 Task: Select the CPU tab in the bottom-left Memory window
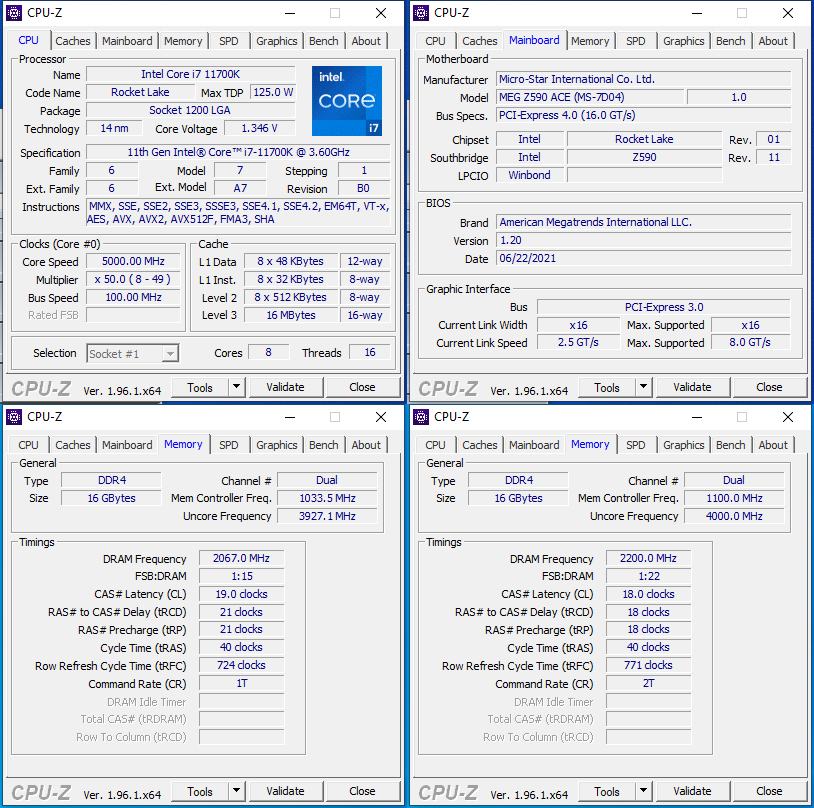click(x=28, y=445)
